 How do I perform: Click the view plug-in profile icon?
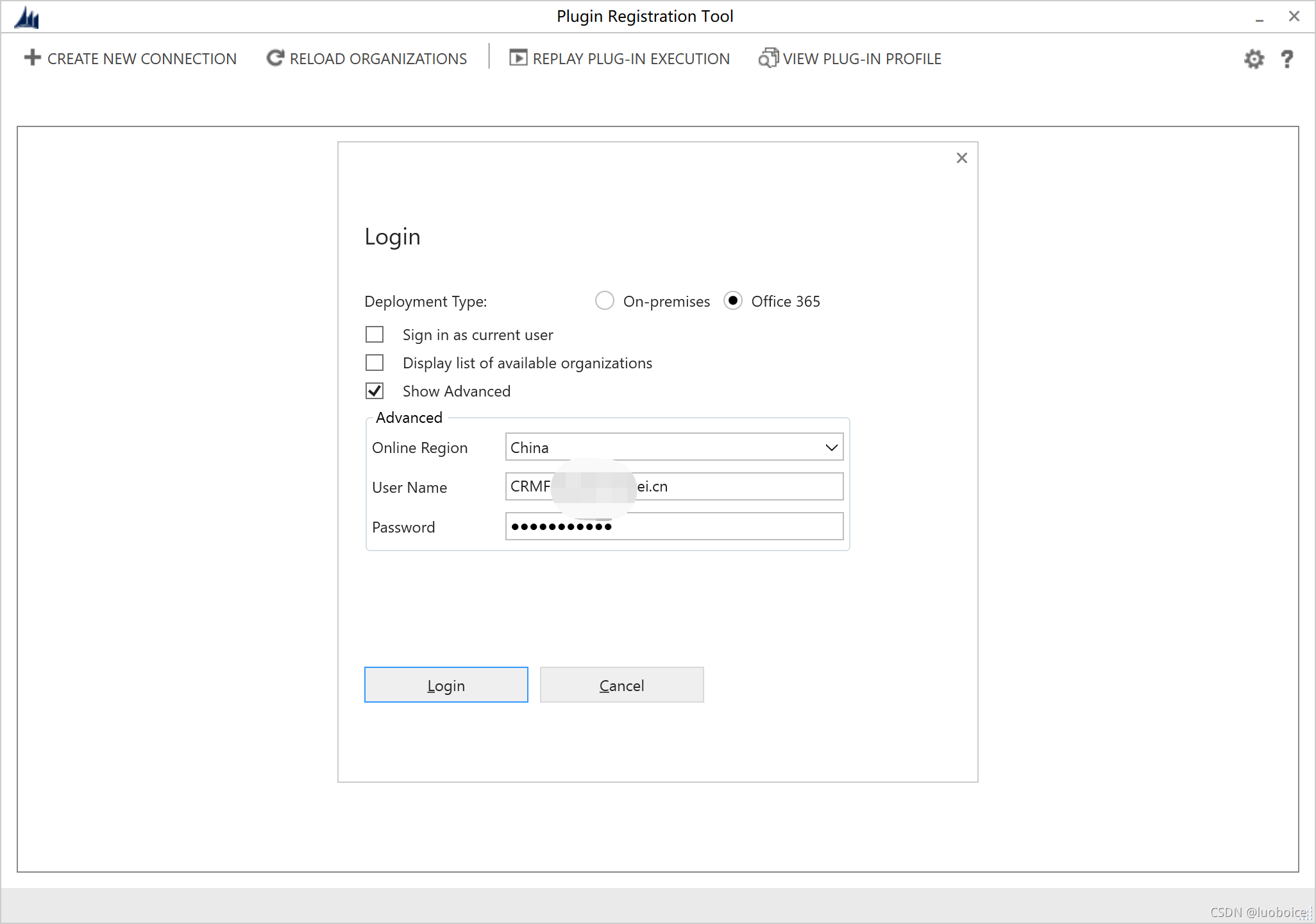768,58
